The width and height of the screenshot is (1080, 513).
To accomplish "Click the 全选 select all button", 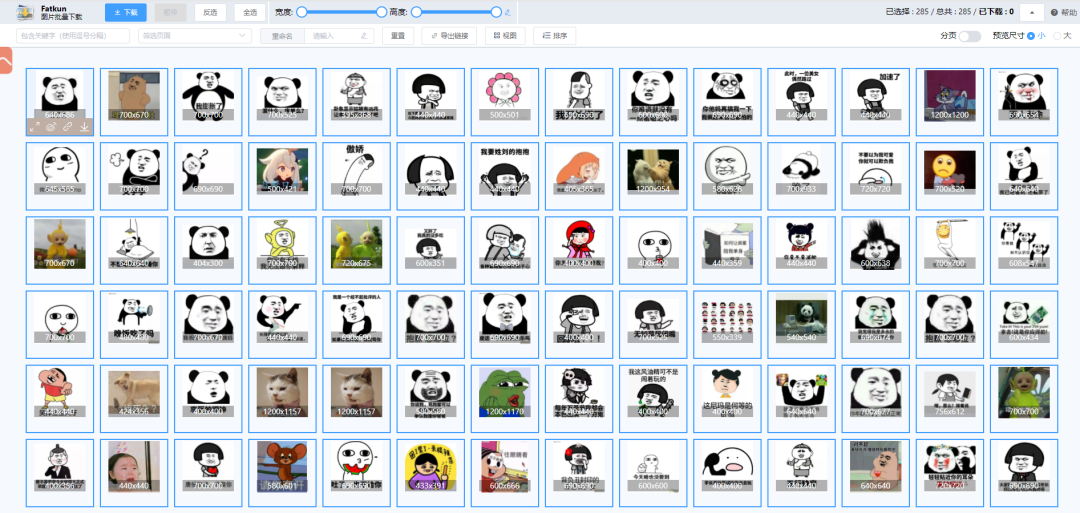I will (x=247, y=12).
